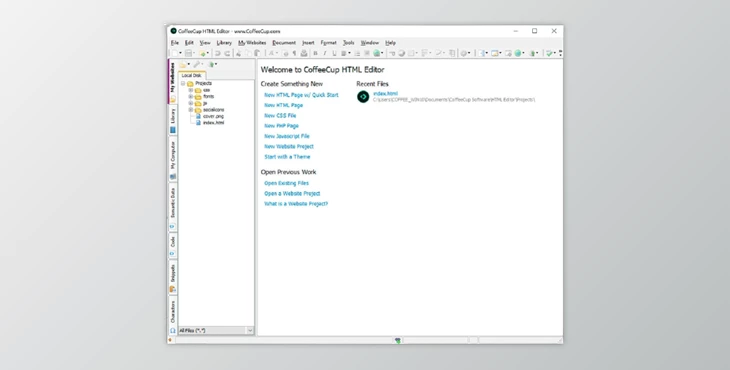Click the status bar icon at bottom center
This screenshot has height=370, width=730.
[398, 341]
